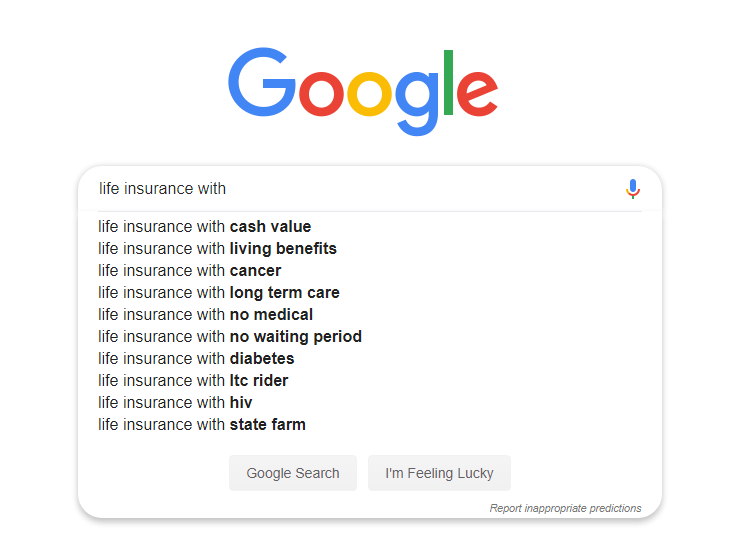Click the I'm Feeling Lucky button

[x=439, y=473]
